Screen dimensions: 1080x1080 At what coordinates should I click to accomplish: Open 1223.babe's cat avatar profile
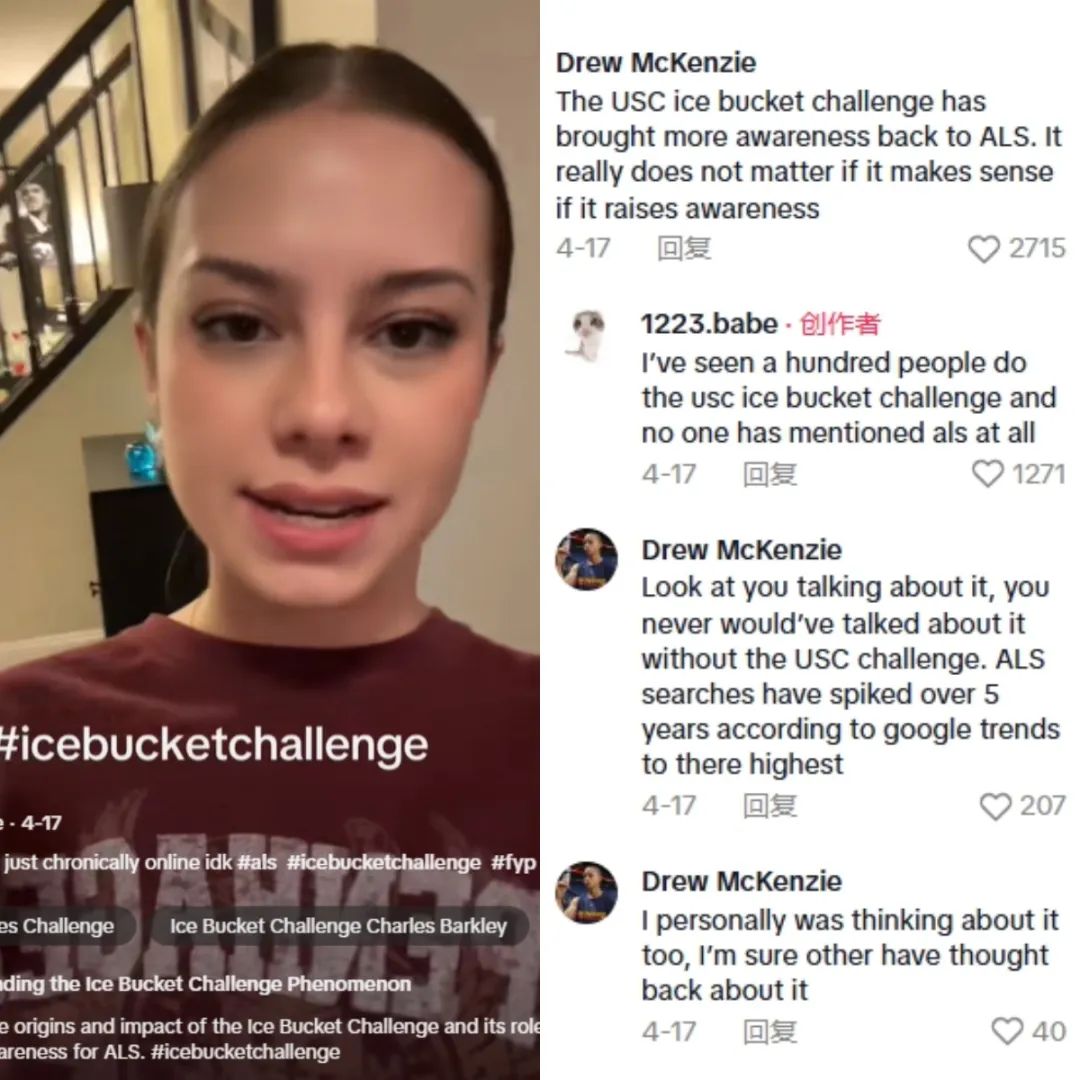coord(586,335)
